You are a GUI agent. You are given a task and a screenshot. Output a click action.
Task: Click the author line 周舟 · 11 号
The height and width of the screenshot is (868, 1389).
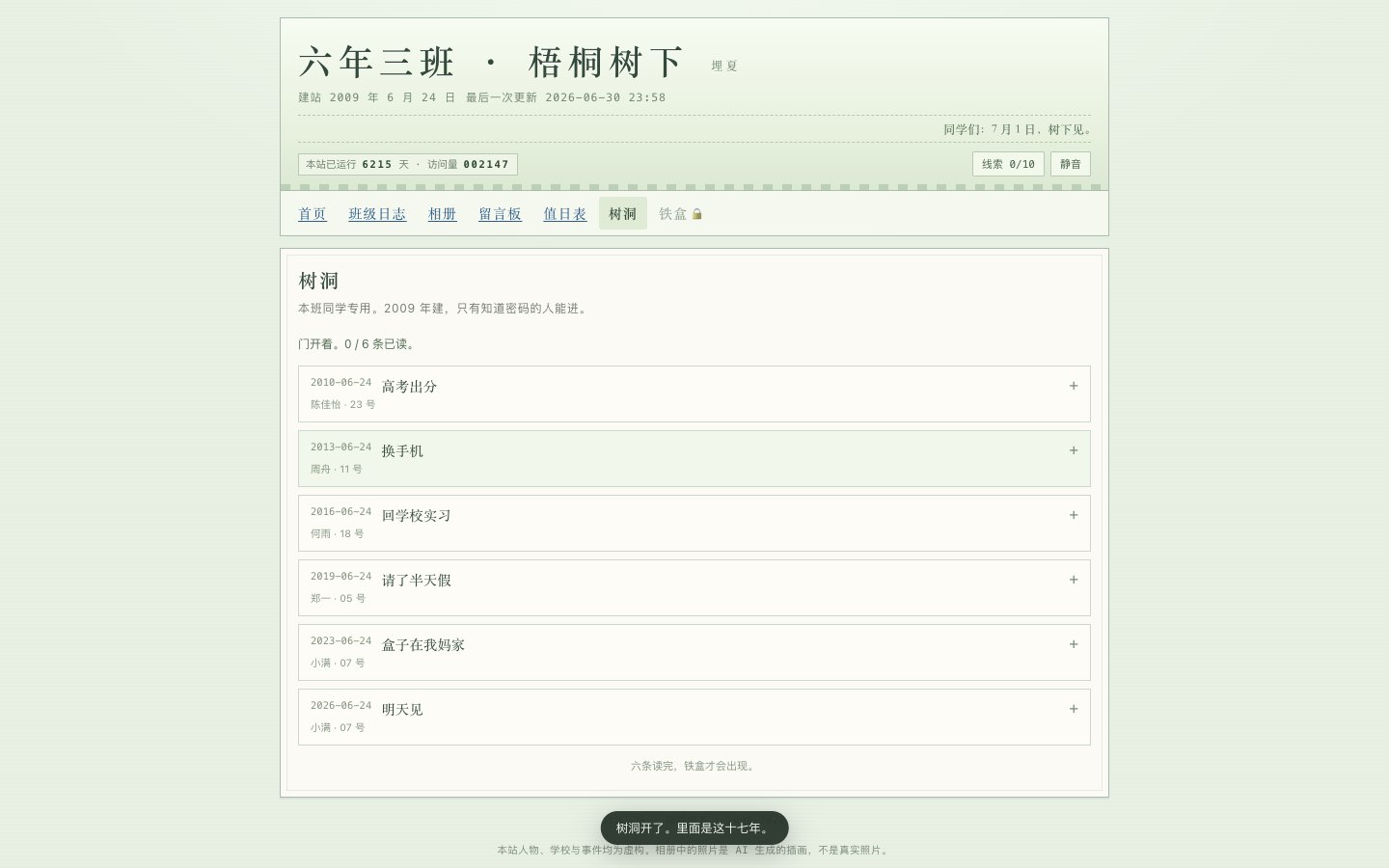tap(336, 470)
